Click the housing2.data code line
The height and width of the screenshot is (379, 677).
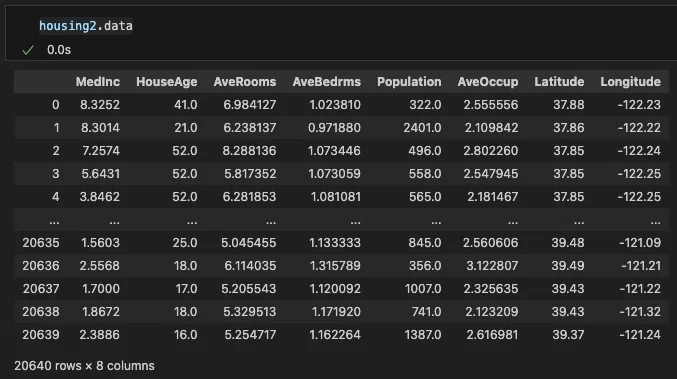pos(85,26)
